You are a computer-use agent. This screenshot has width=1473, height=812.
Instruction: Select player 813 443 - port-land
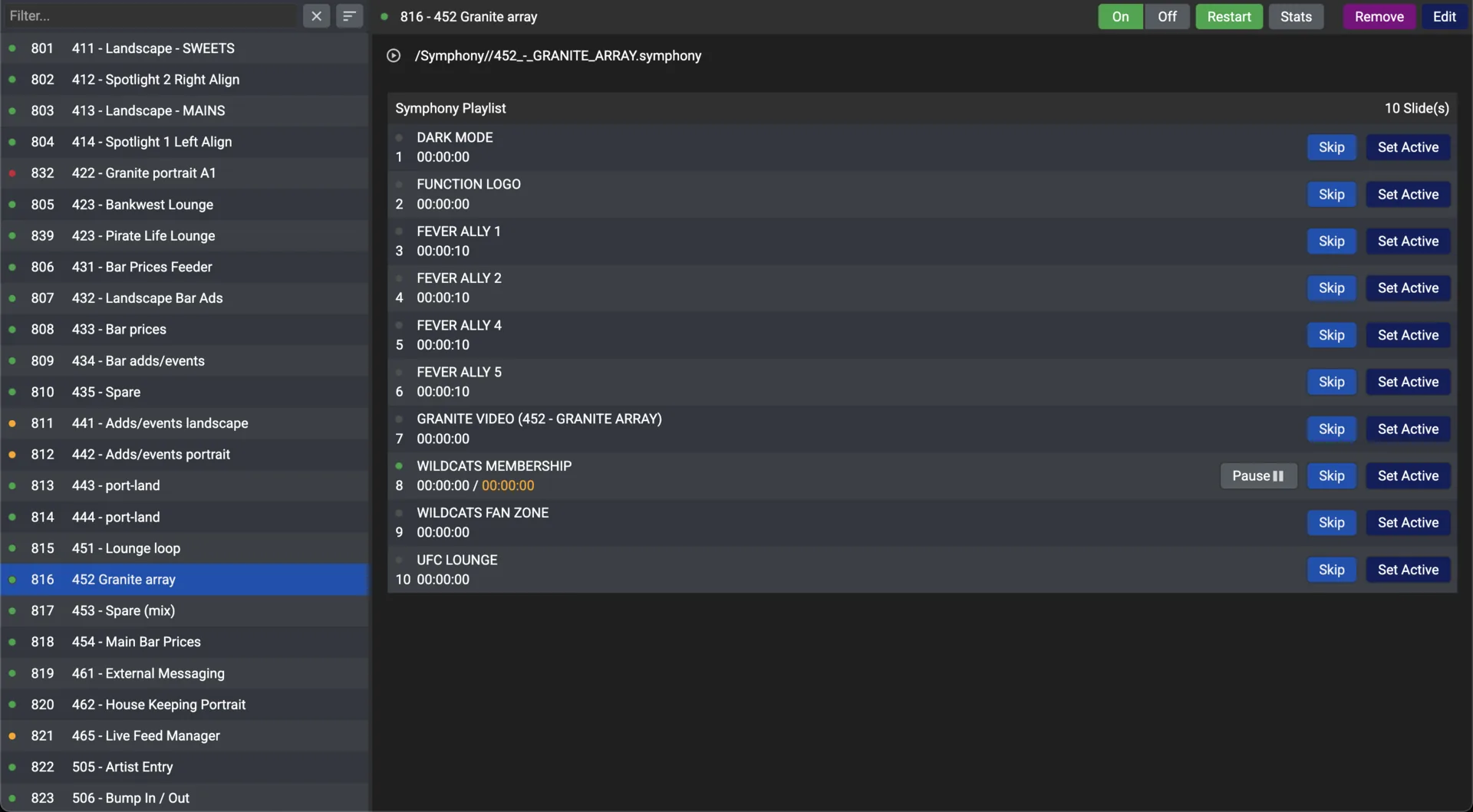click(185, 485)
